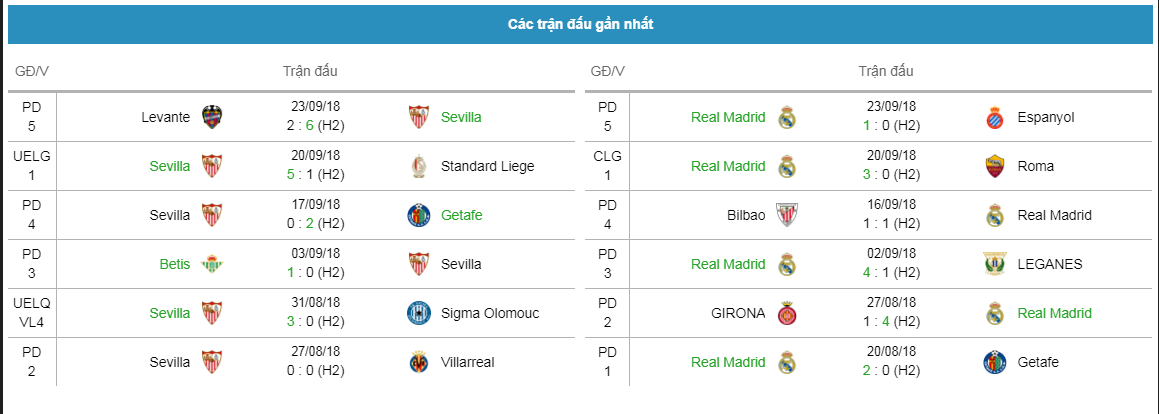Click the Betis club crest icon
This screenshot has width=1159, height=414.
click(x=212, y=264)
